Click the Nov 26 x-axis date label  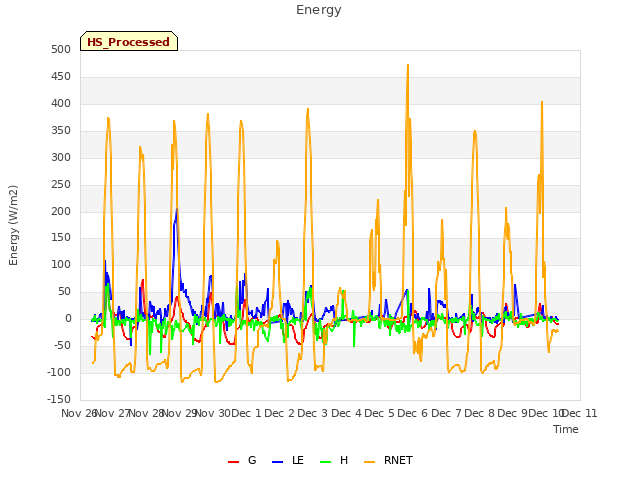(x=79, y=413)
